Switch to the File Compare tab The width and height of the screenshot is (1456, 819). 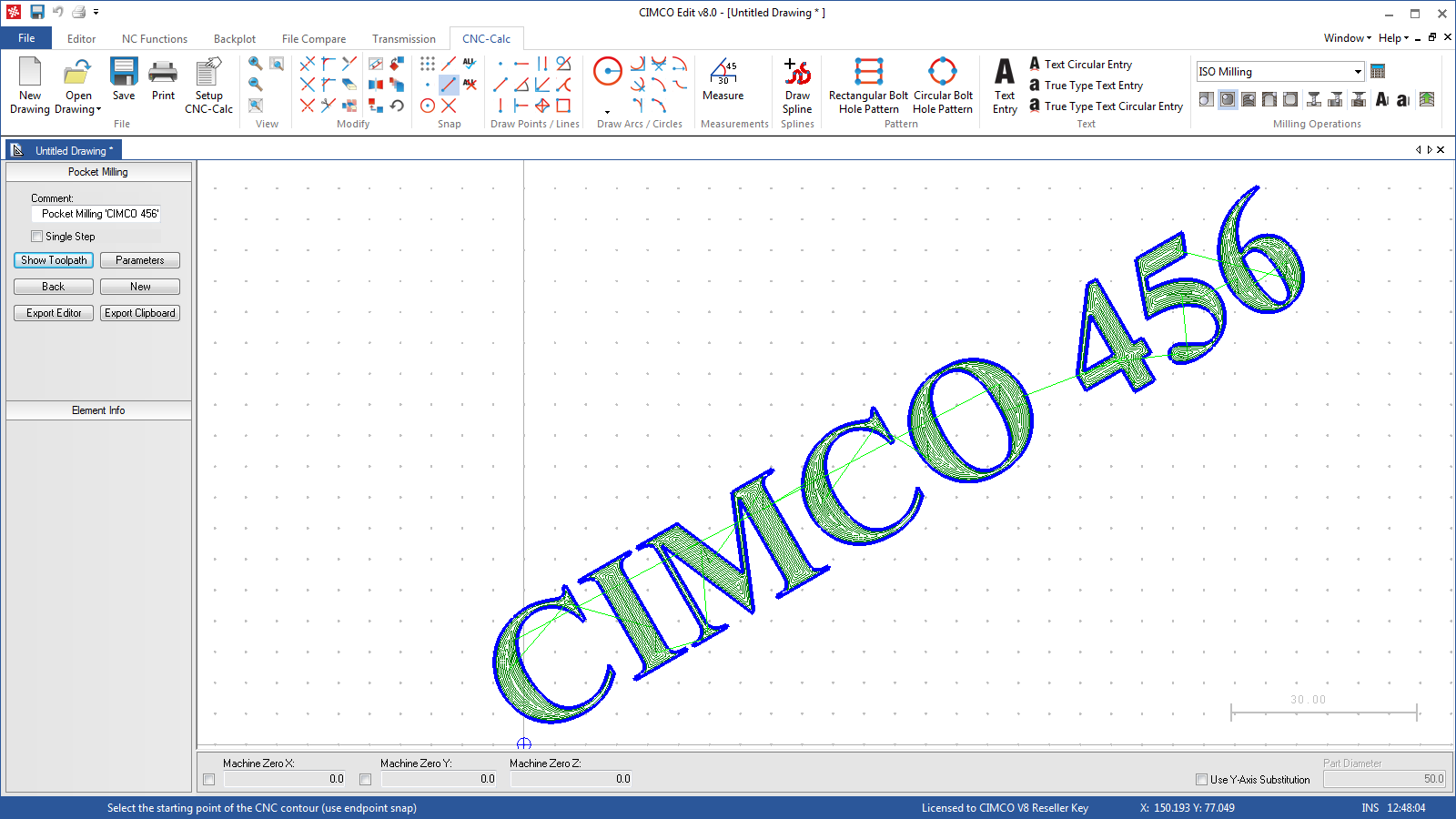tap(314, 39)
